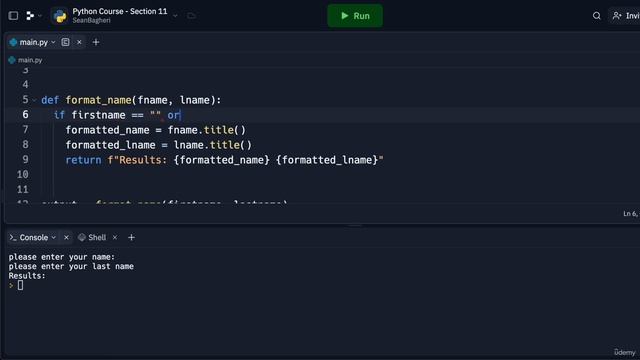Image resolution: width=640 pixels, height=360 pixels.
Task: Click the return f"Results:" line
Action: [224, 160]
